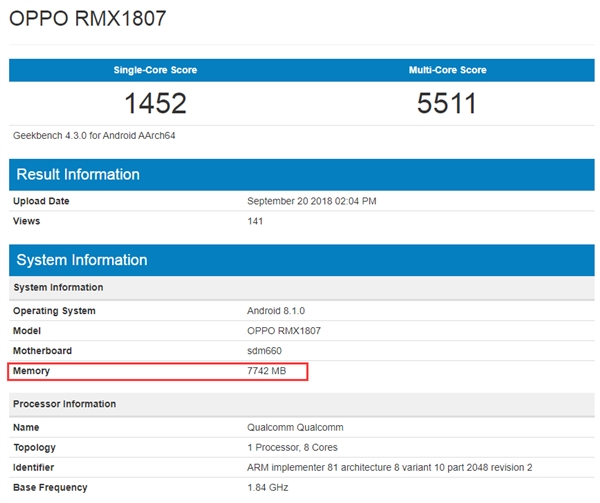Click the Result Information section banner
Viewport: 600px width, 503px height.
78,174
